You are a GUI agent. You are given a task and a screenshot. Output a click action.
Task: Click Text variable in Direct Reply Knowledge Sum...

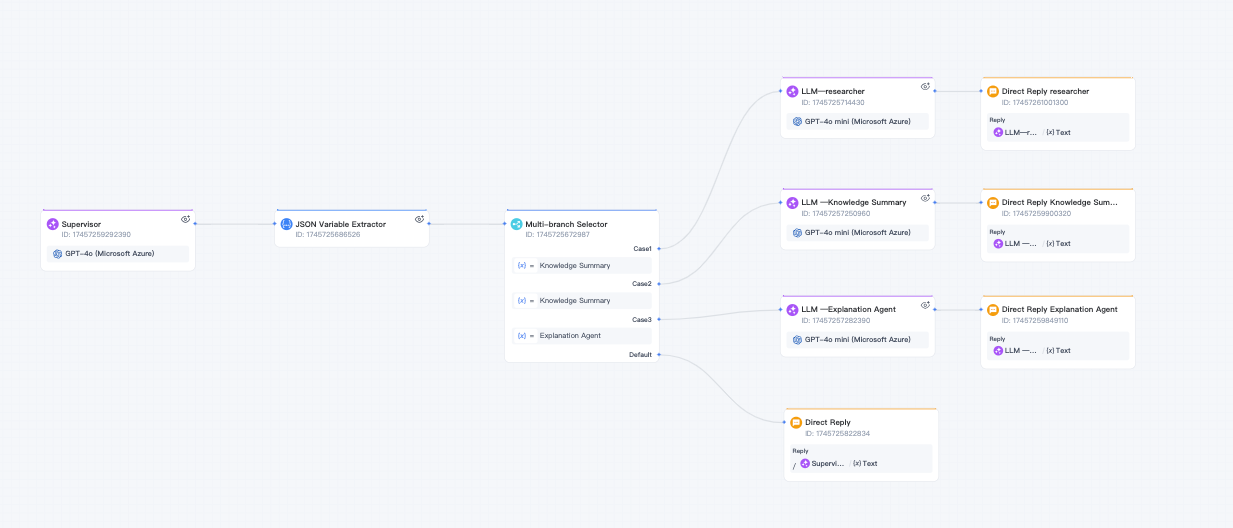pyautogui.click(x=1058, y=243)
